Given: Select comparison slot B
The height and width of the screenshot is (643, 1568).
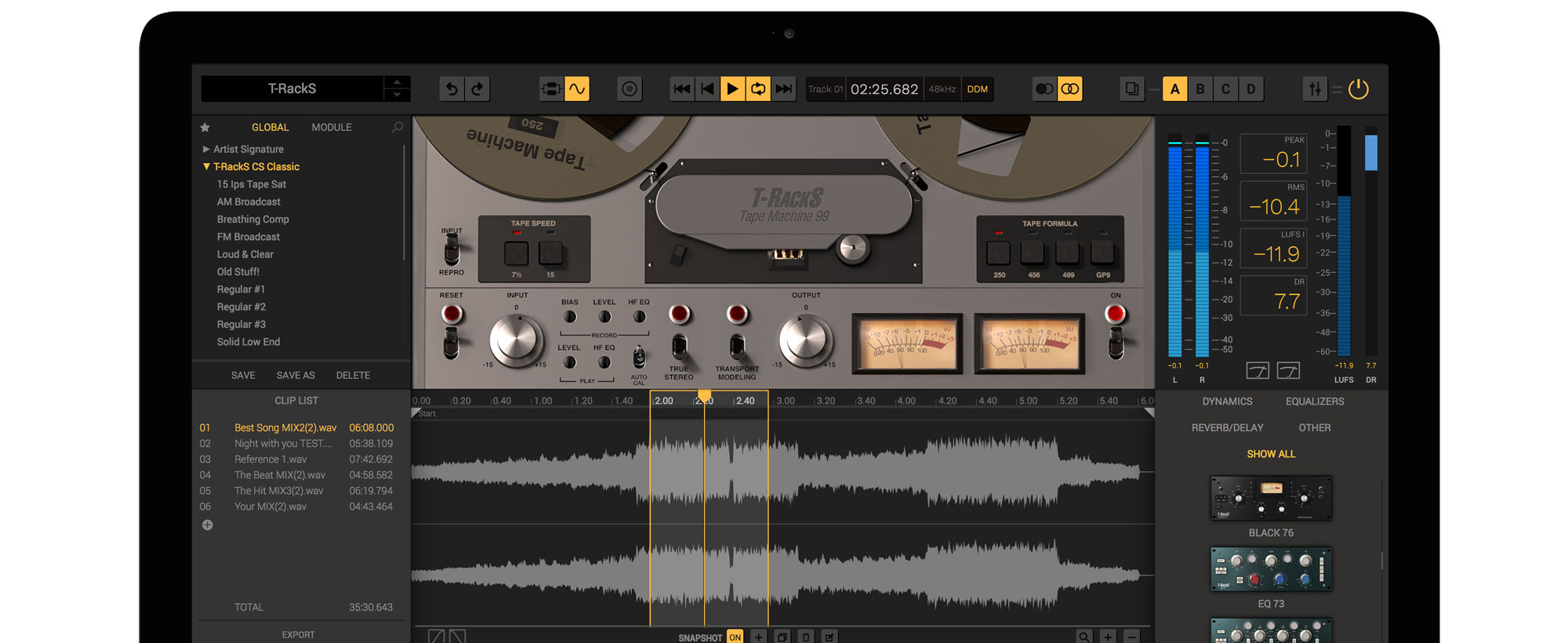Looking at the screenshot, I should 1200,89.
